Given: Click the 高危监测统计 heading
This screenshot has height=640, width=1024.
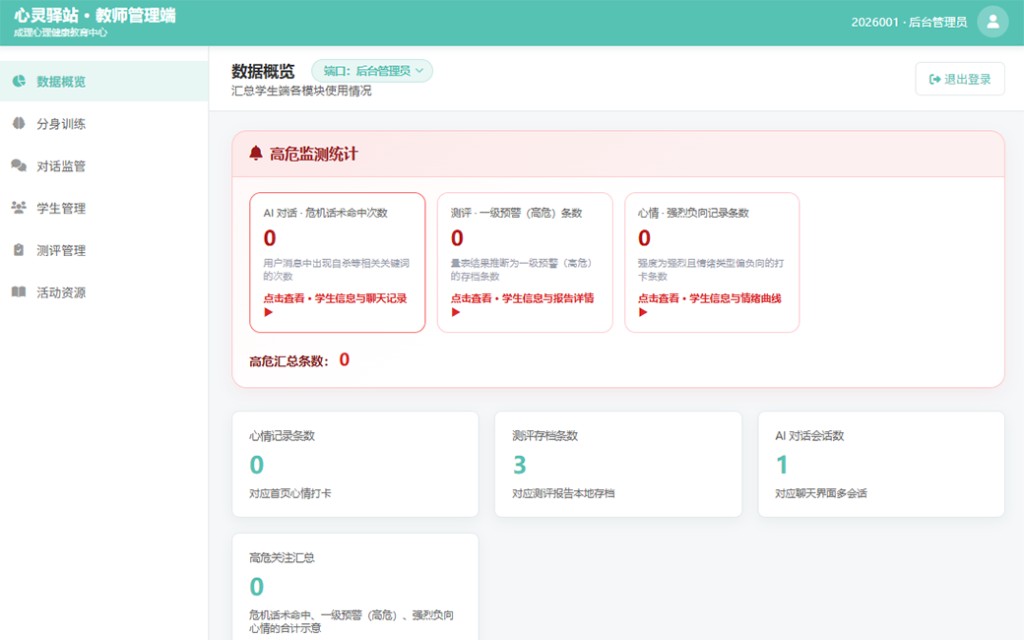Looking at the screenshot, I should point(313,154).
